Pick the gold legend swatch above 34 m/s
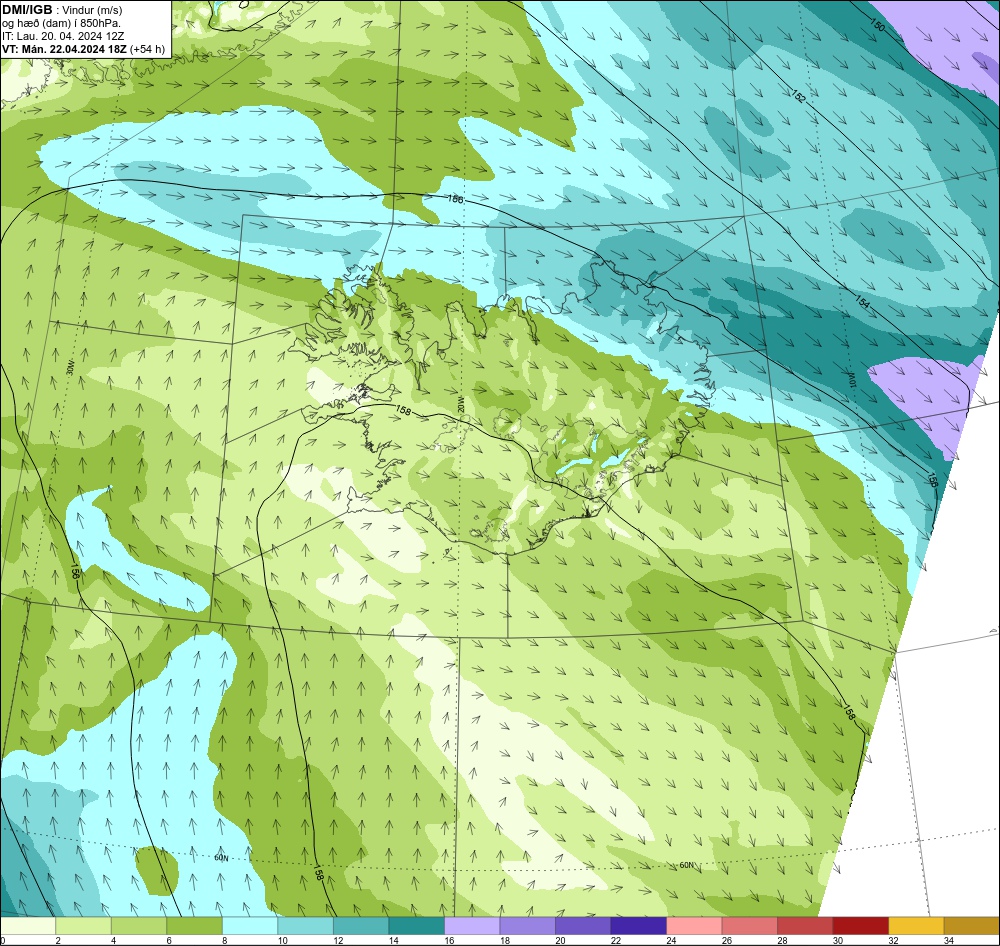This screenshot has height=946, width=1000. pos(971,926)
